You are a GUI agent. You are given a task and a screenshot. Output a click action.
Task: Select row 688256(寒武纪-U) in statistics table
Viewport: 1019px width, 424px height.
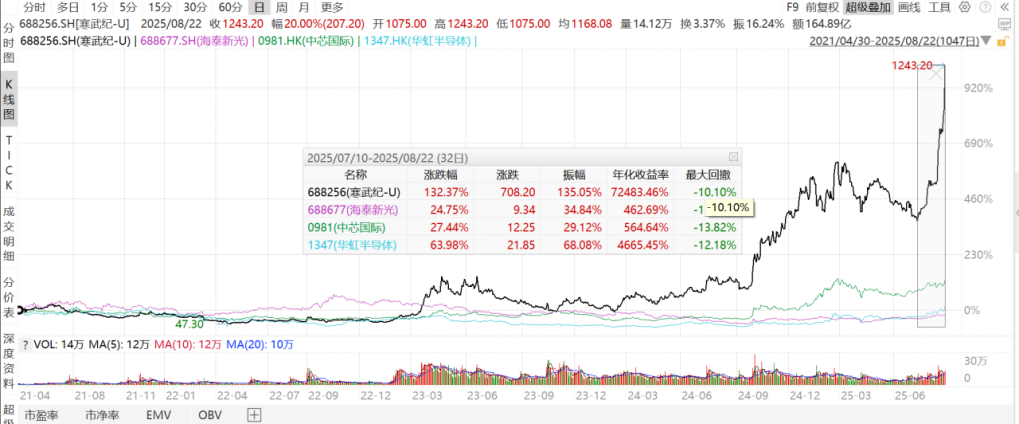[x=523, y=192]
